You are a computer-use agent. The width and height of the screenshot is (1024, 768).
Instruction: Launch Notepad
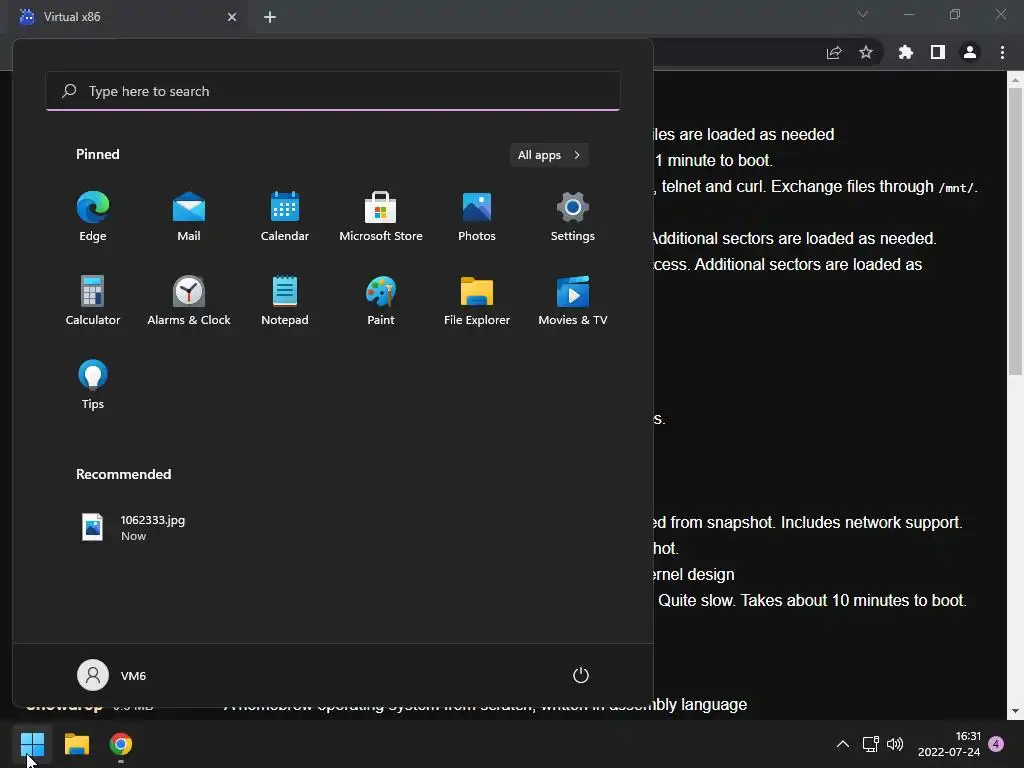tap(285, 300)
